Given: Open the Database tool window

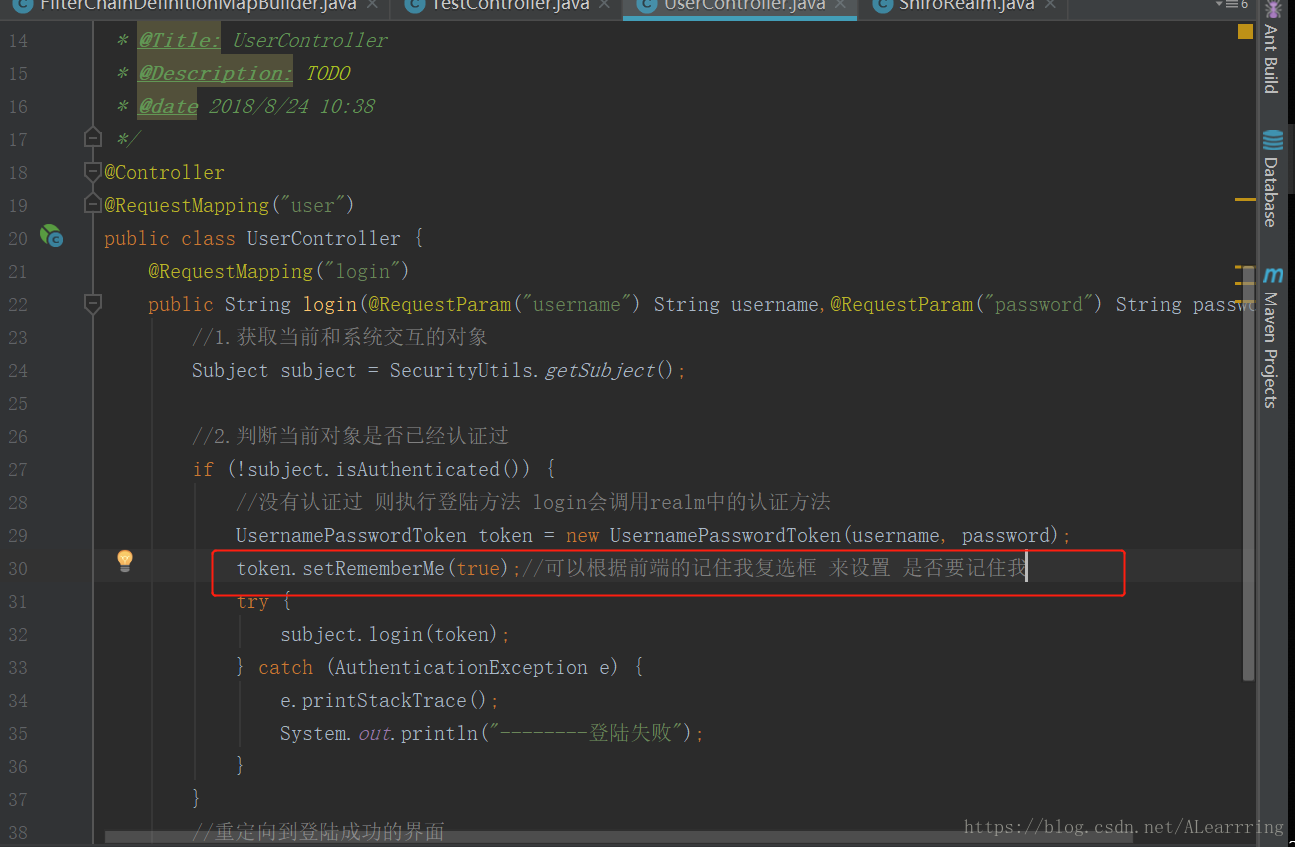Looking at the screenshot, I should pos(1272,179).
